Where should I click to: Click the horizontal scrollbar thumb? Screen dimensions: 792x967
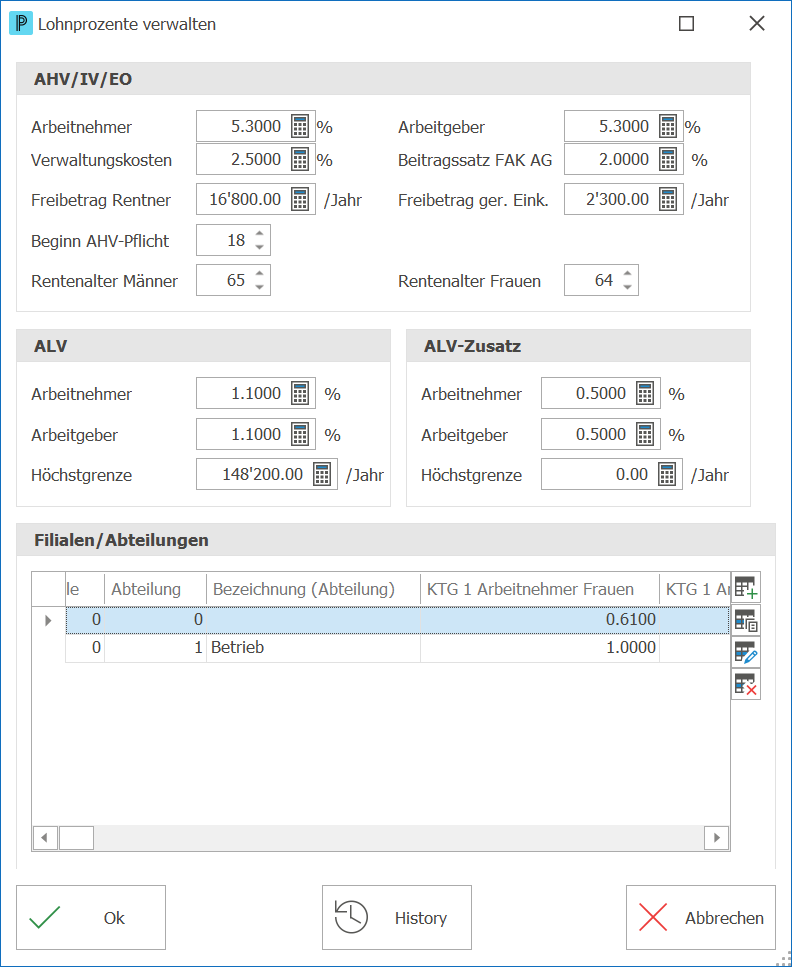pyautogui.click(x=76, y=837)
